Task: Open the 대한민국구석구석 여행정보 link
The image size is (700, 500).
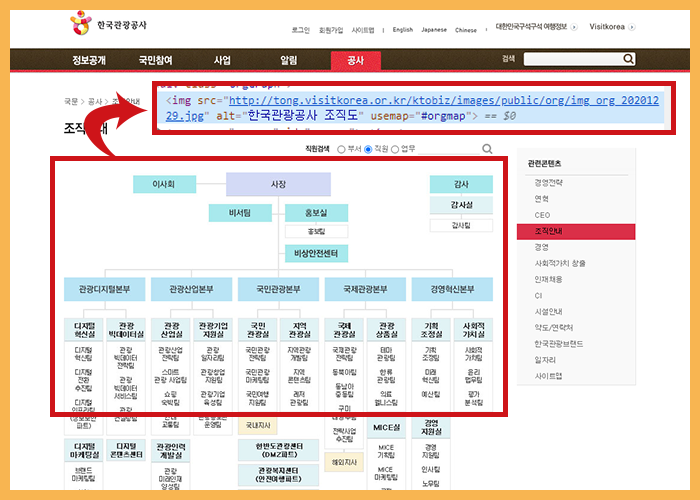Action: coord(531,27)
